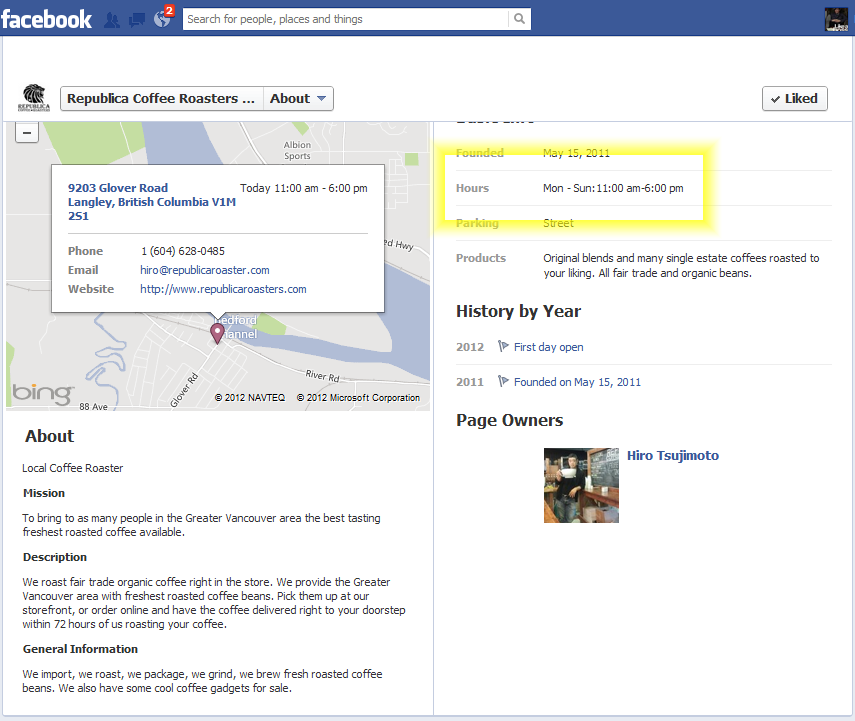Click the History by Year heading
855x721 pixels.
[519, 311]
